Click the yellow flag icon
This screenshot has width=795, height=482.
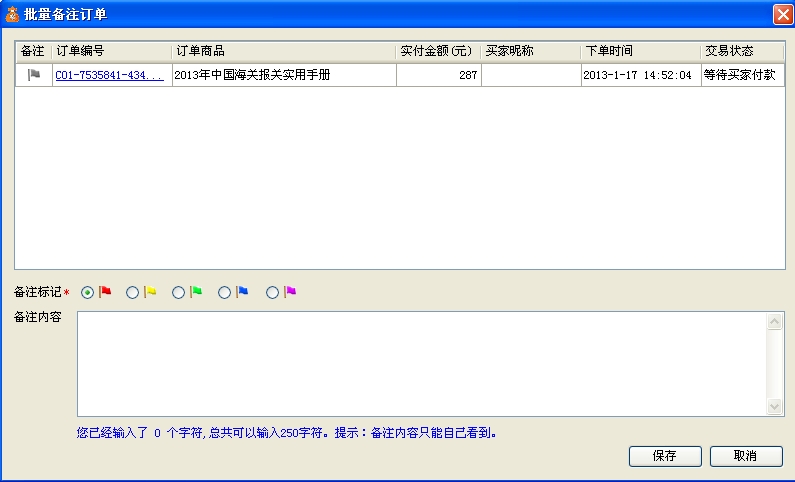[150, 291]
